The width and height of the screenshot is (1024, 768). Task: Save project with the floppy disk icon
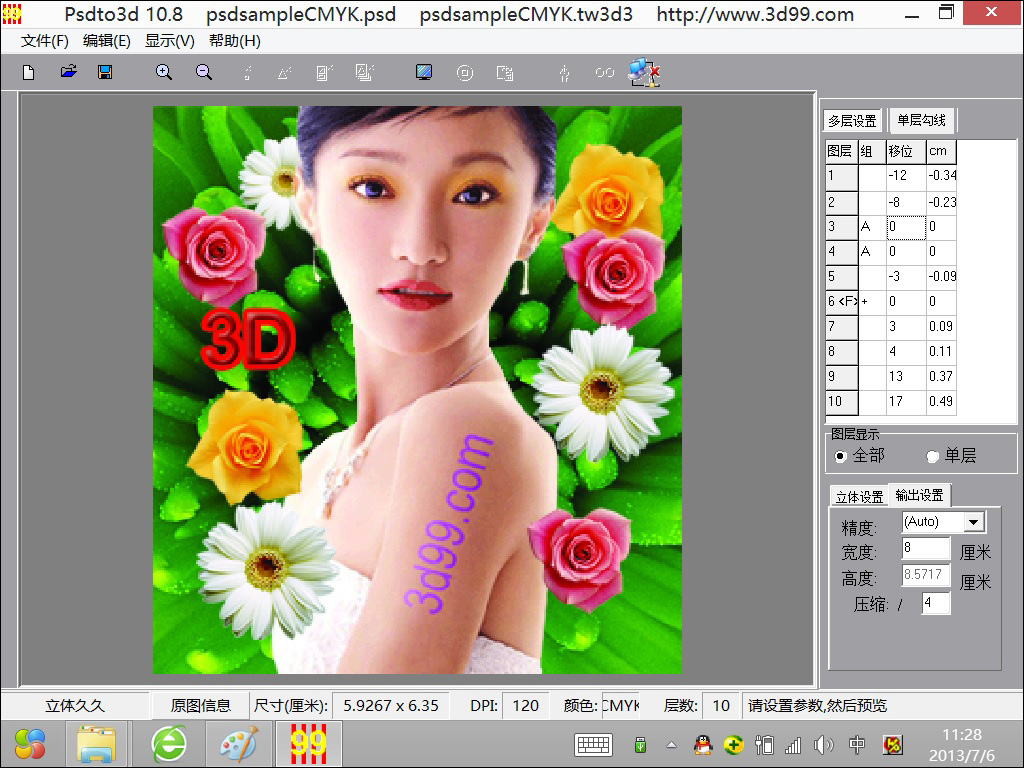coord(105,72)
